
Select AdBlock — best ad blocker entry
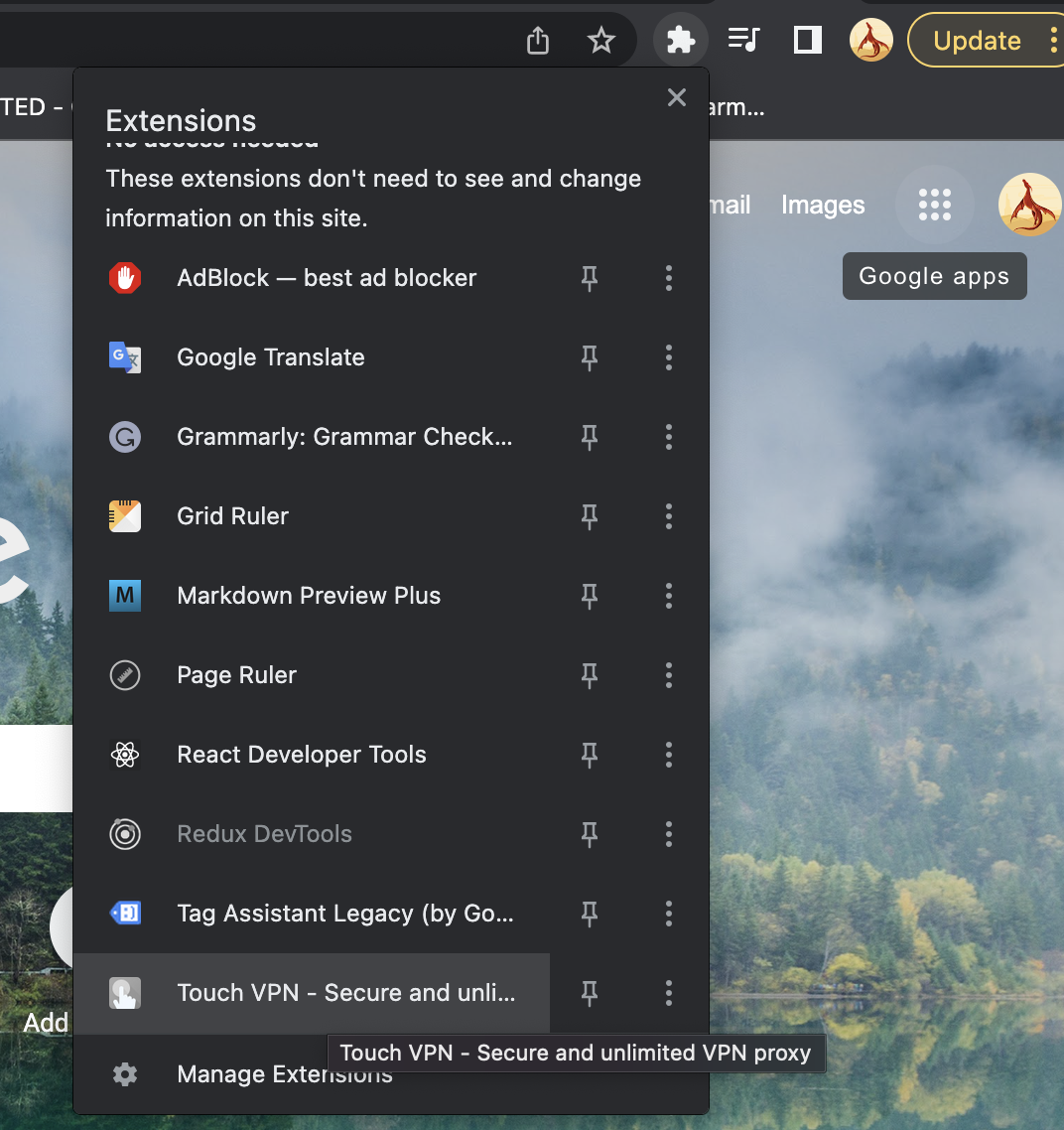[312, 278]
